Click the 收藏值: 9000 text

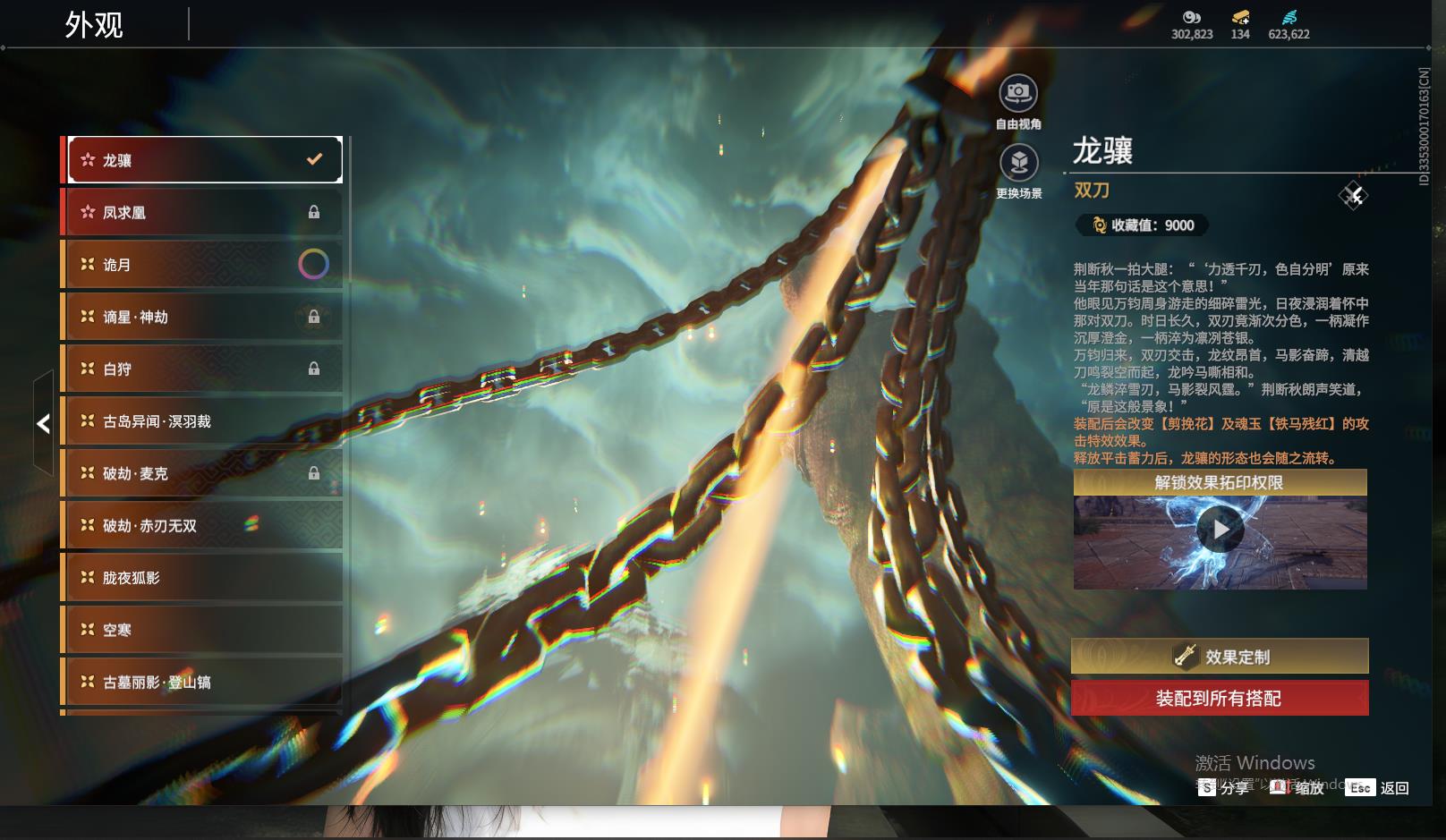(1153, 225)
